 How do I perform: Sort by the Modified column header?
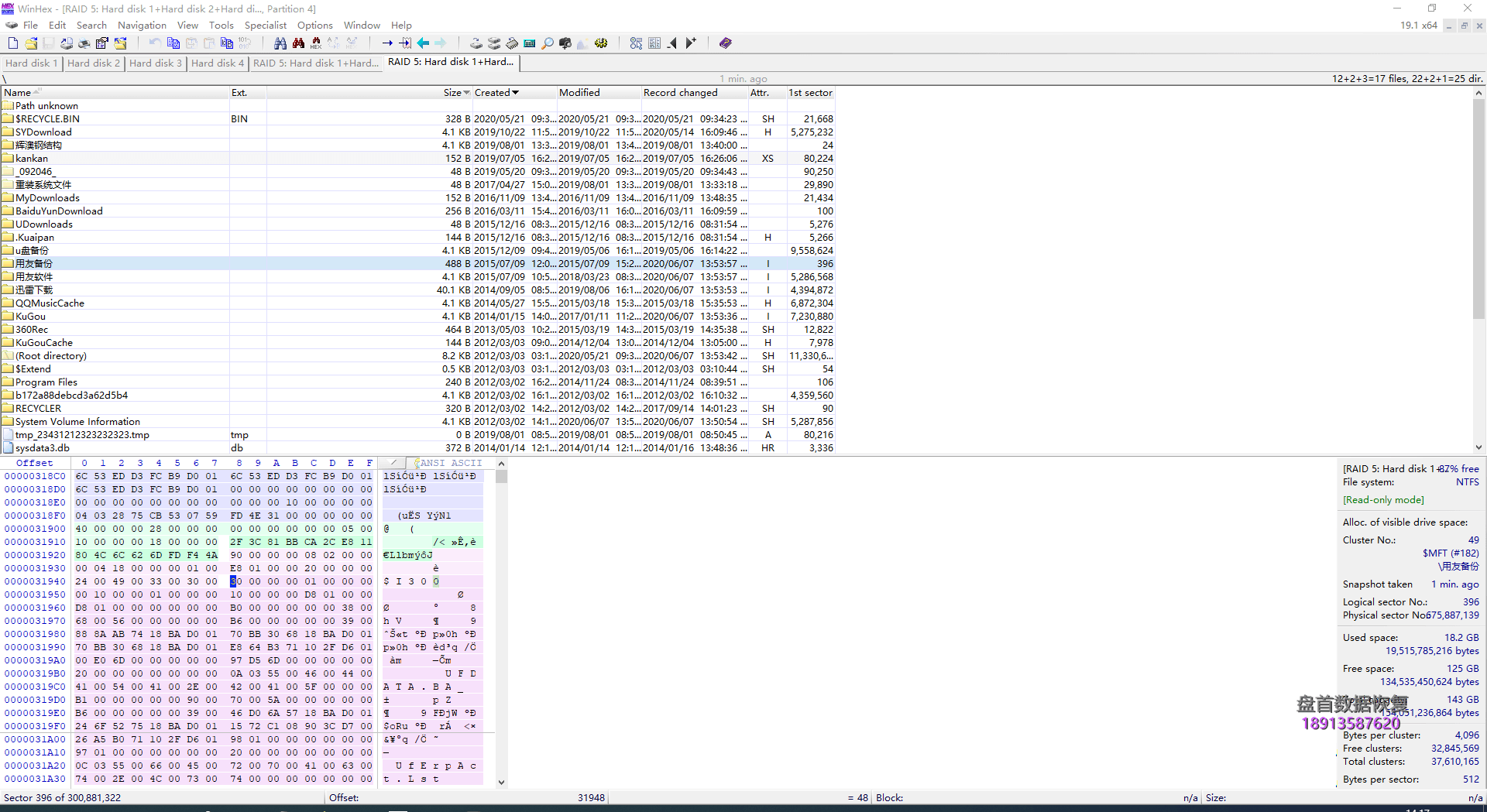[599, 93]
